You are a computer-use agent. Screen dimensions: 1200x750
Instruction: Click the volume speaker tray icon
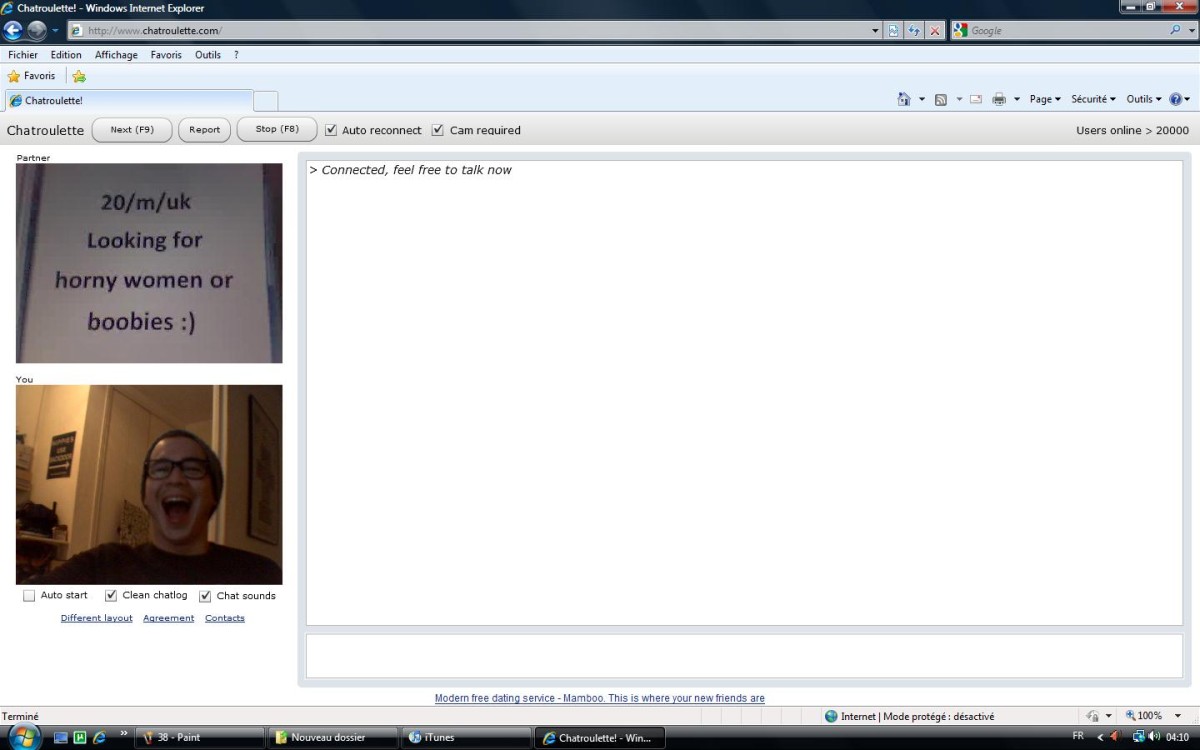pos(1155,737)
